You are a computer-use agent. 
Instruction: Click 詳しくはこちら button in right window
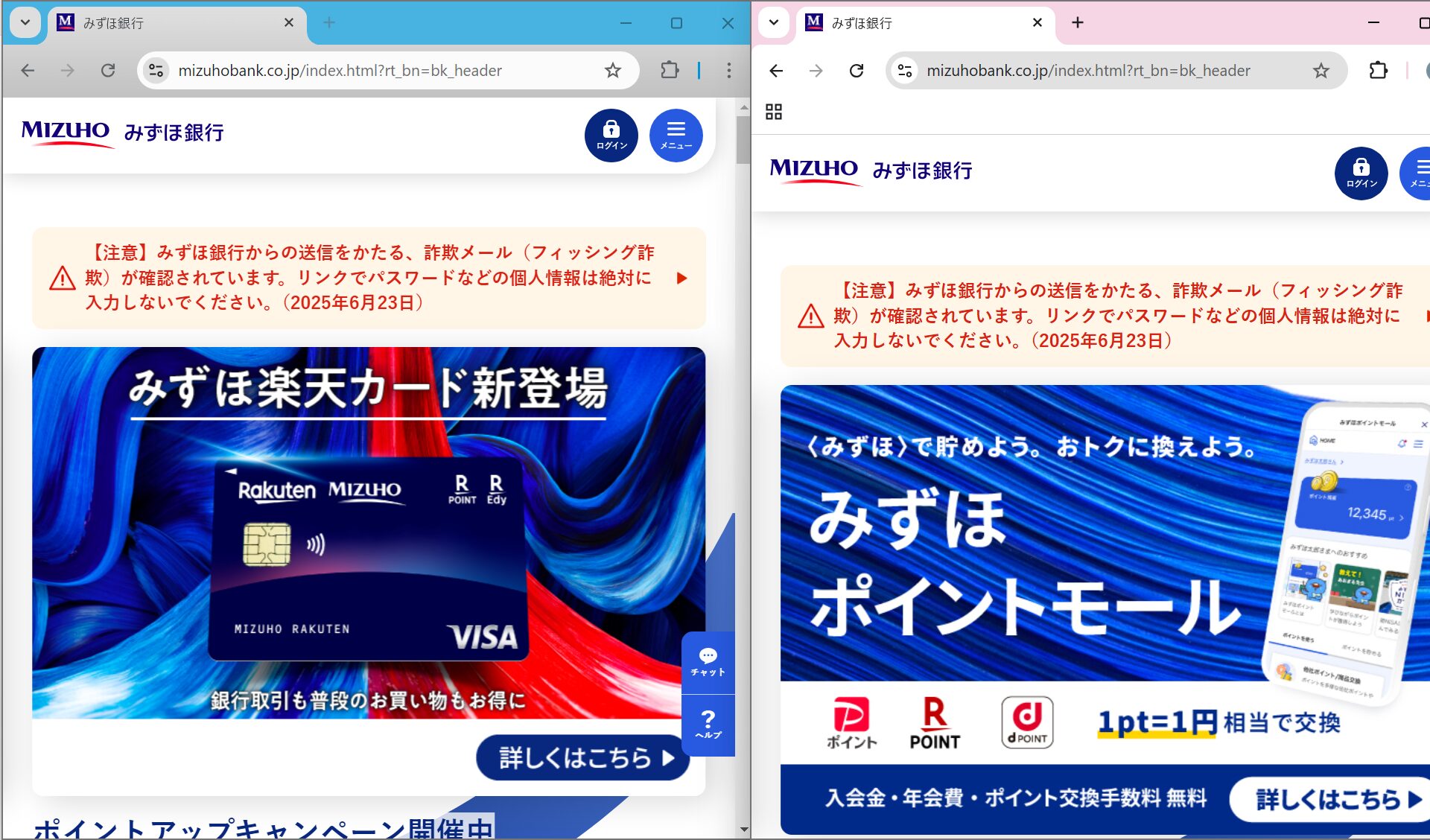(x=1331, y=800)
